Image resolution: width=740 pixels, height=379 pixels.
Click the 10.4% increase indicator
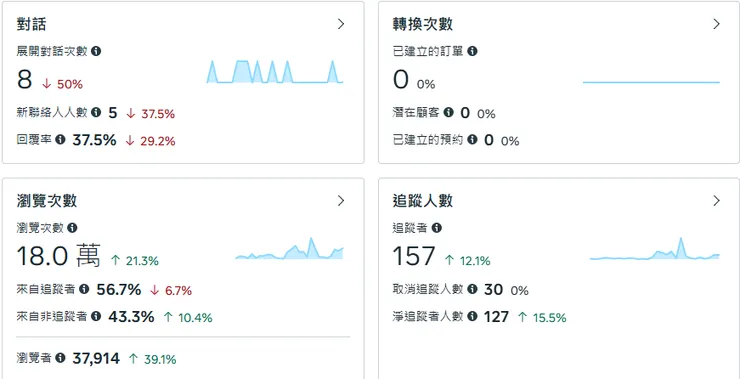pyautogui.click(x=188, y=318)
